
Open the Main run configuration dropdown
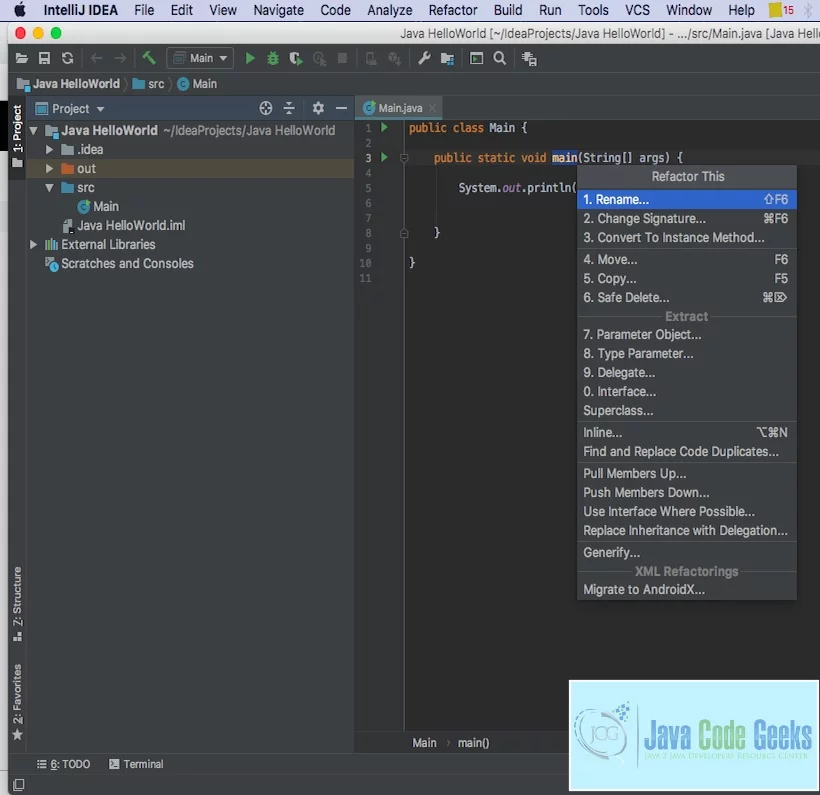[x=200, y=58]
